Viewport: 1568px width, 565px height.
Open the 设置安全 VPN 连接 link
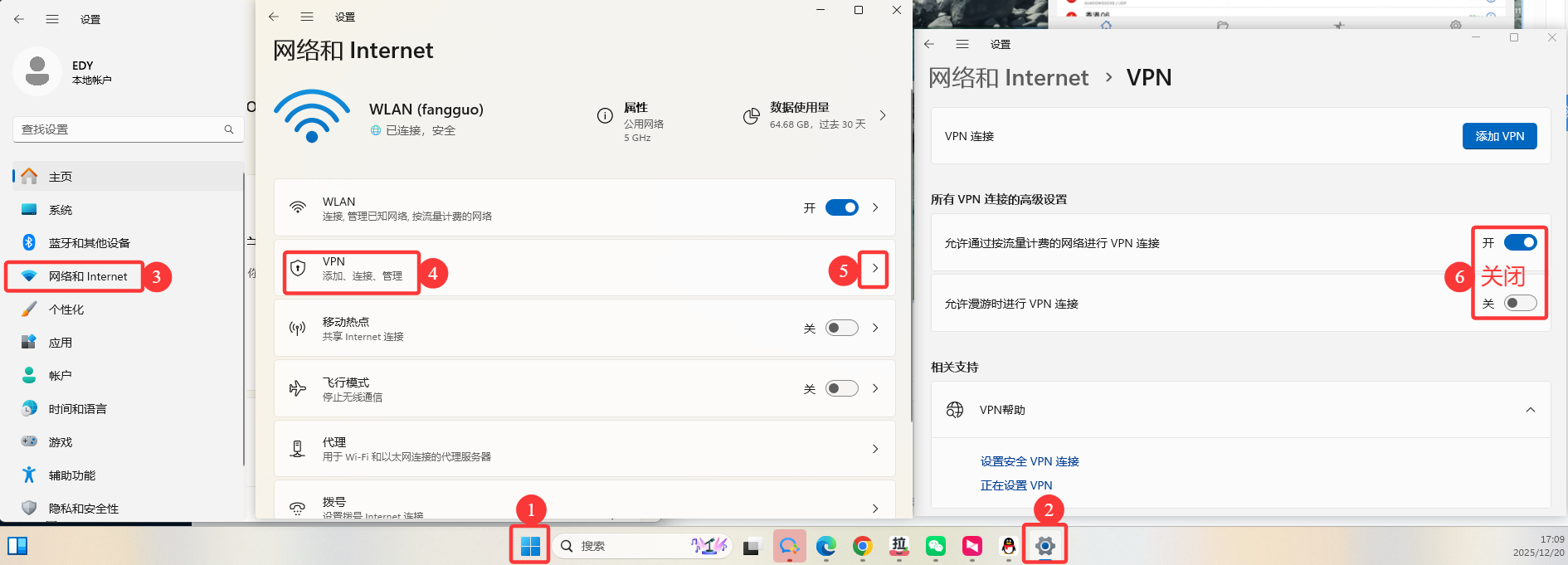pos(1030,461)
